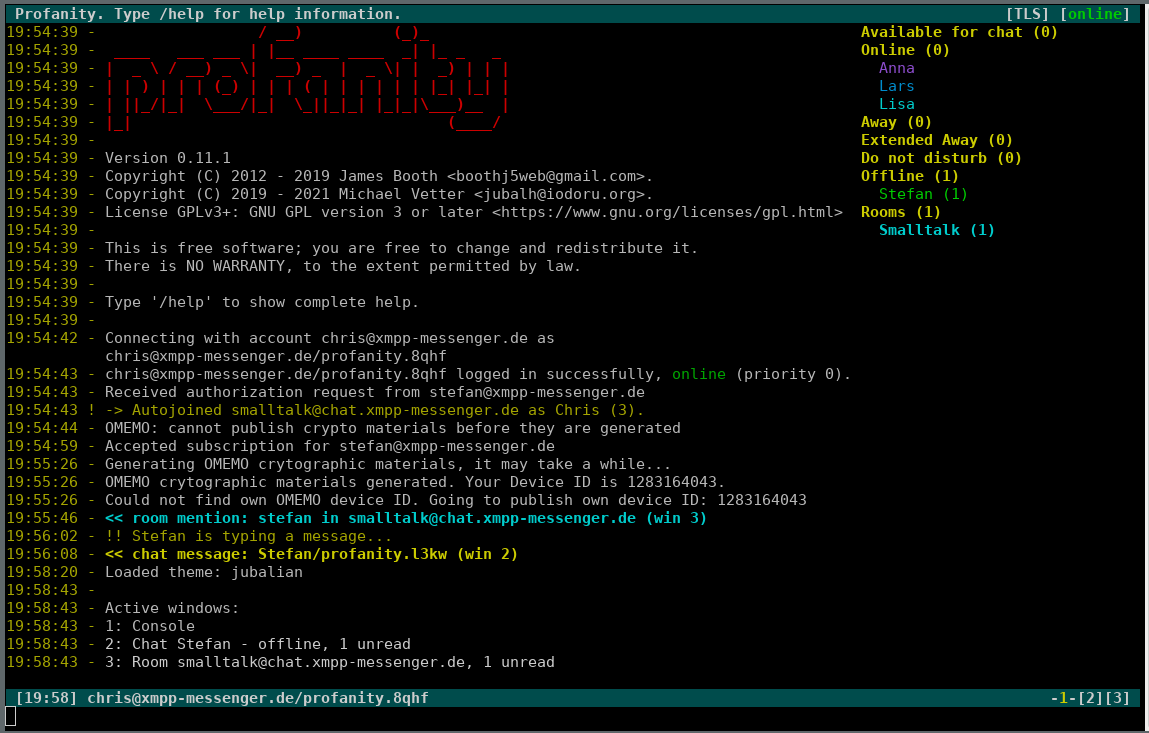Click the Autojoined smalltalk line
Viewport: 1149px width, 733px height.
374,410
